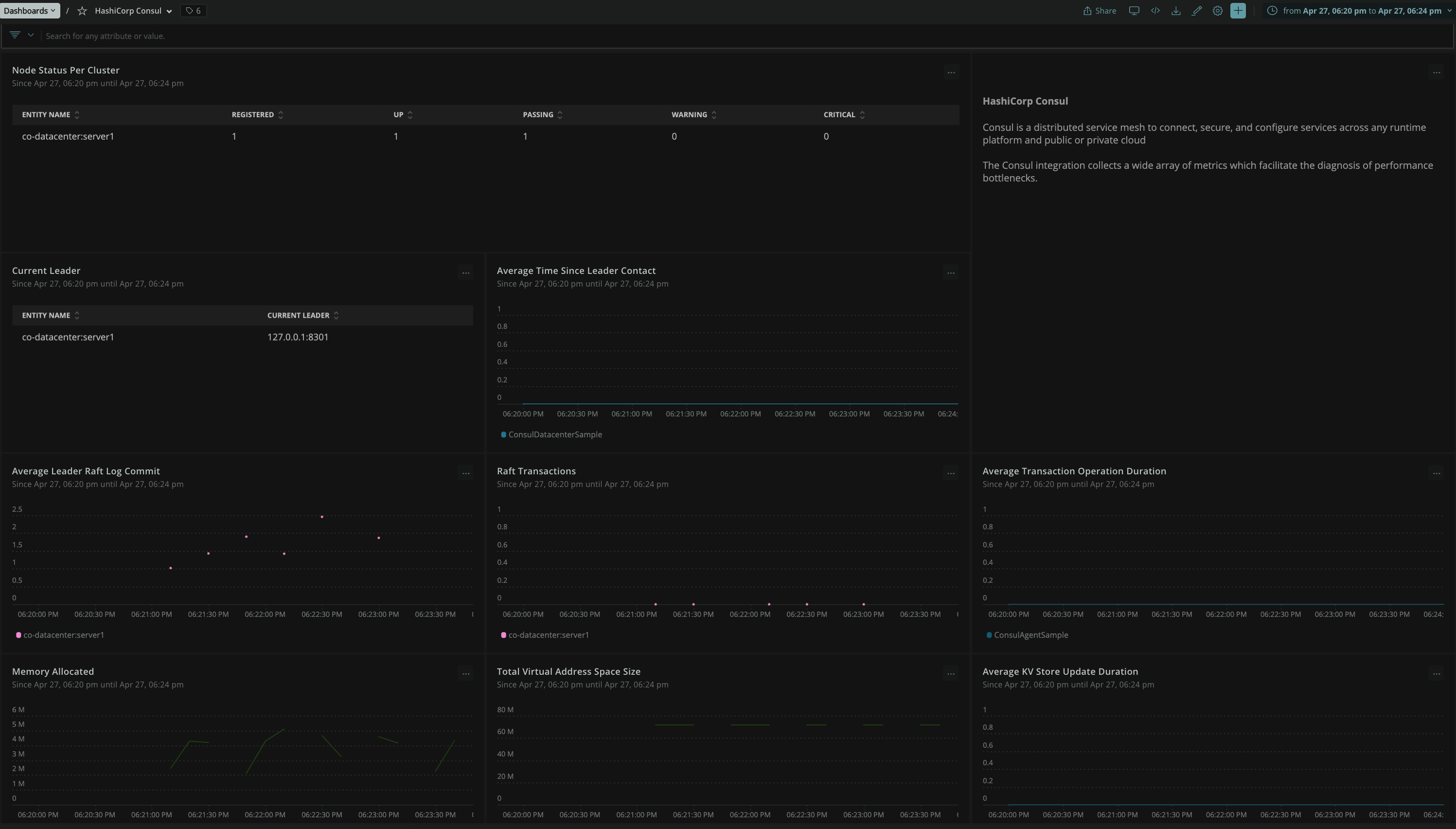Open Node Status Per Cluster options menu

[951, 72]
